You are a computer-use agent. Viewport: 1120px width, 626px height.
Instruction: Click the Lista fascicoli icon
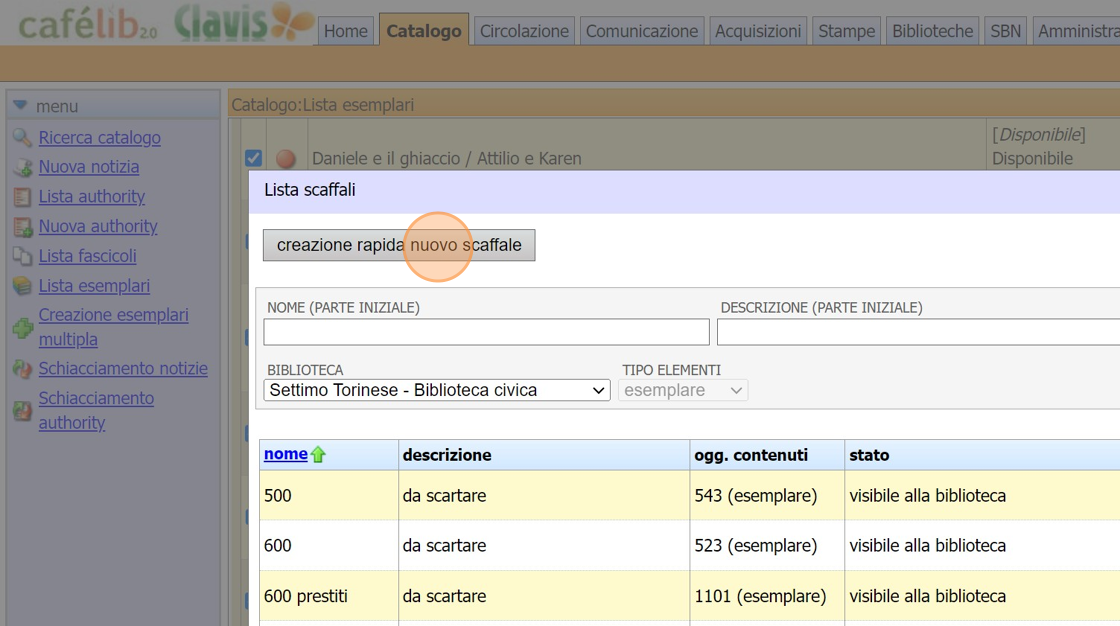(x=22, y=256)
